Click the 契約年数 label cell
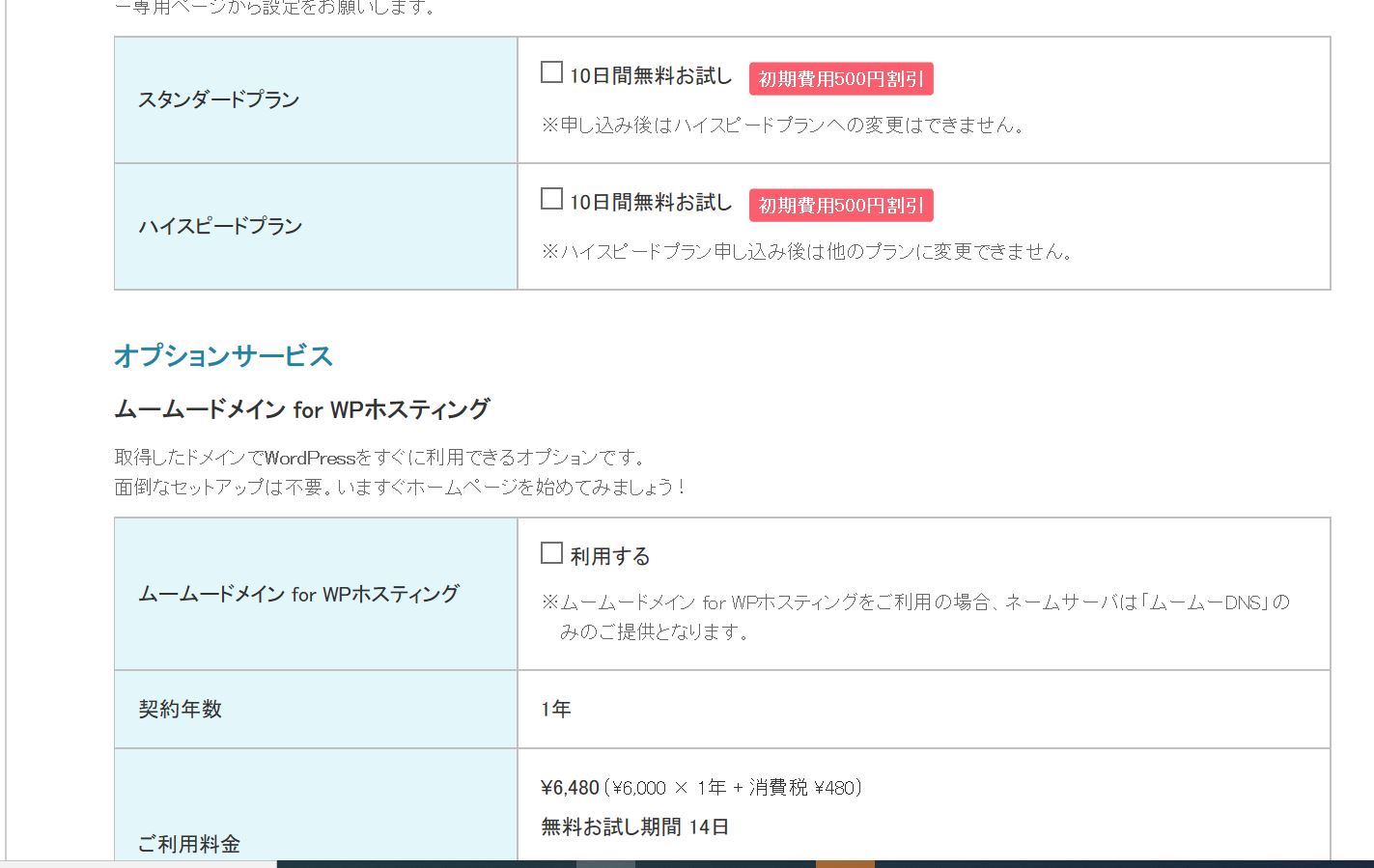 point(316,710)
